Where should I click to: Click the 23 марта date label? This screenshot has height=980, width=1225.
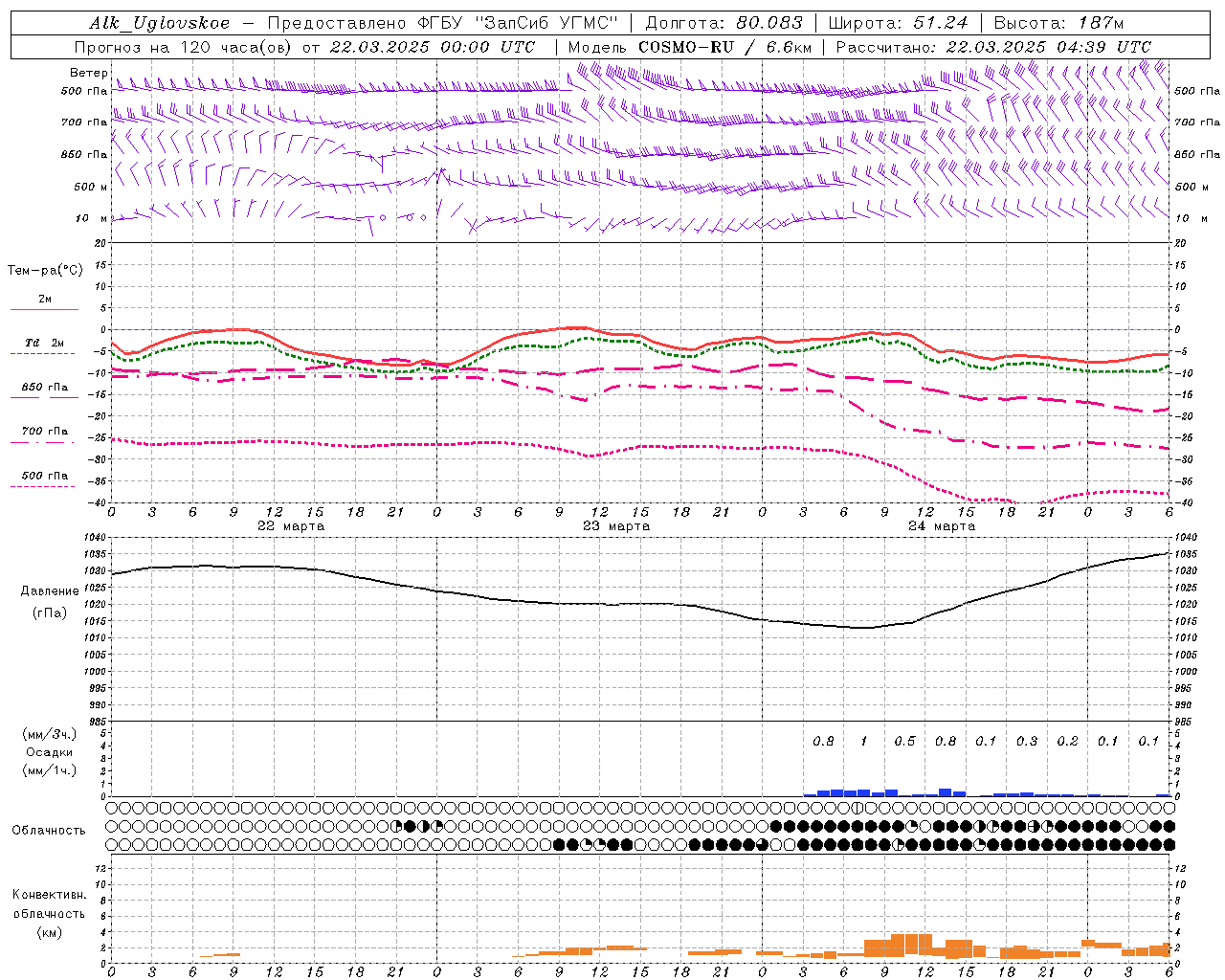[616, 525]
